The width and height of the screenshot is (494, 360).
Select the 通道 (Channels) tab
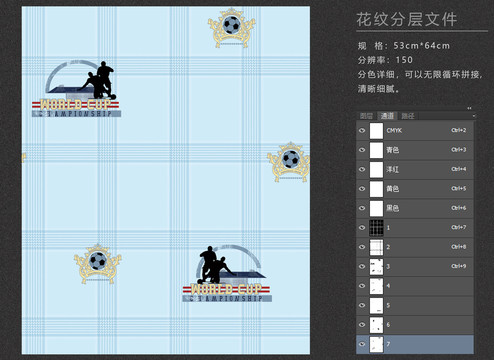coord(387,116)
